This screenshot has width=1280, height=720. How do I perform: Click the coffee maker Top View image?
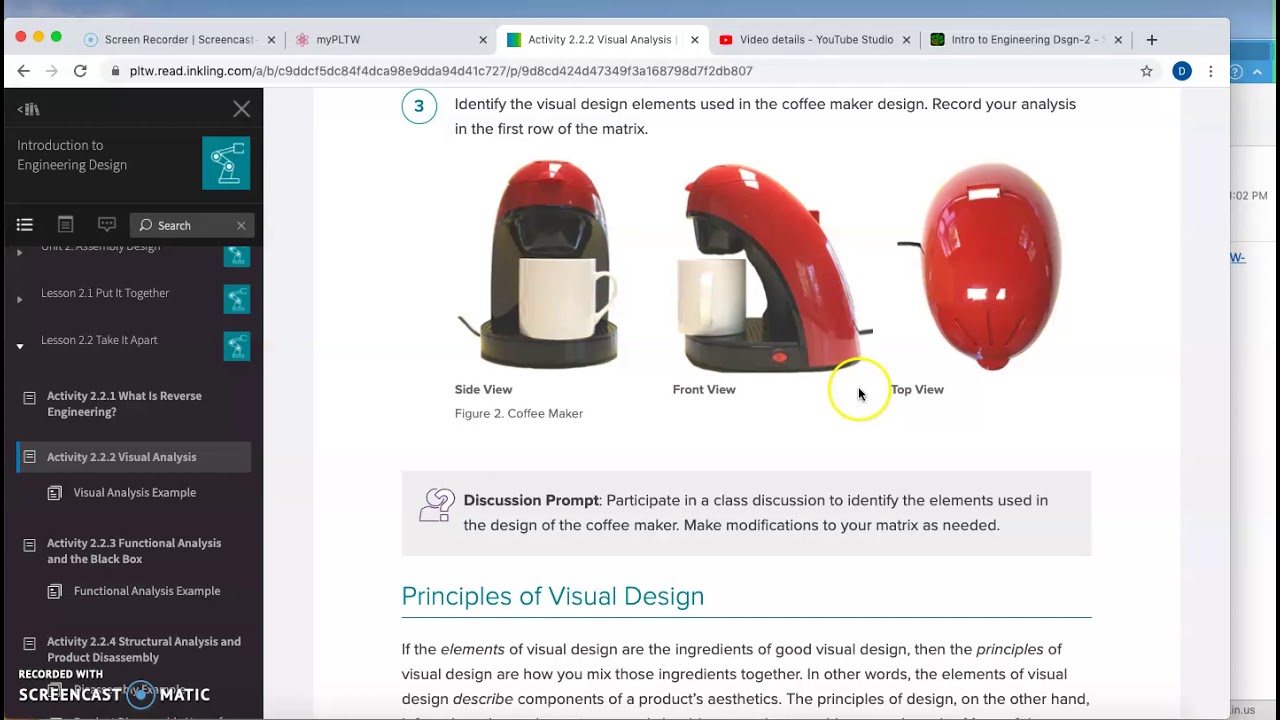tap(981, 265)
